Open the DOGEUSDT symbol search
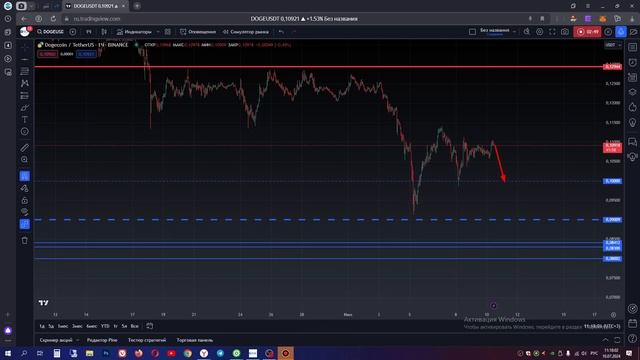This screenshot has height=360, width=640. pos(50,32)
